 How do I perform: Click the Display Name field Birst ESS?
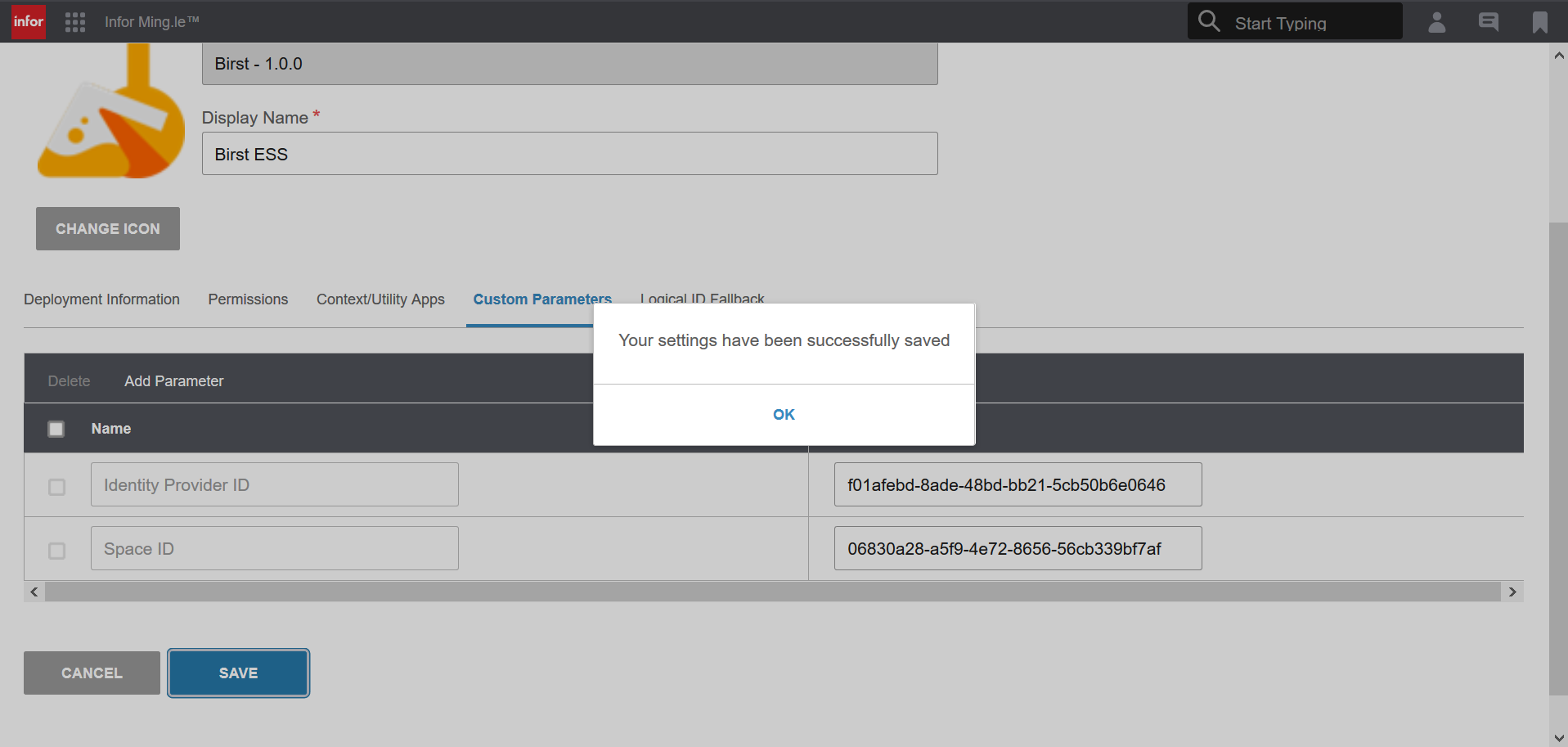pyautogui.click(x=570, y=154)
